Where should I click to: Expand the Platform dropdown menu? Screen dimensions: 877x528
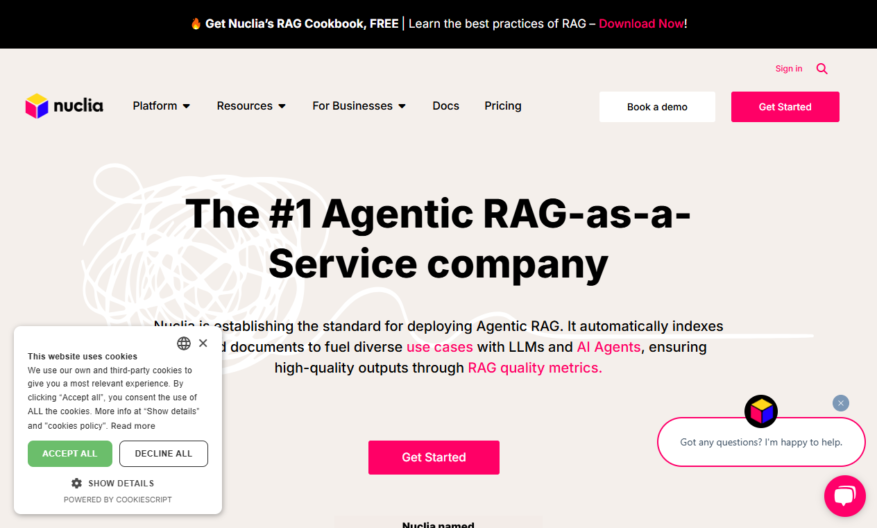[161, 106]
